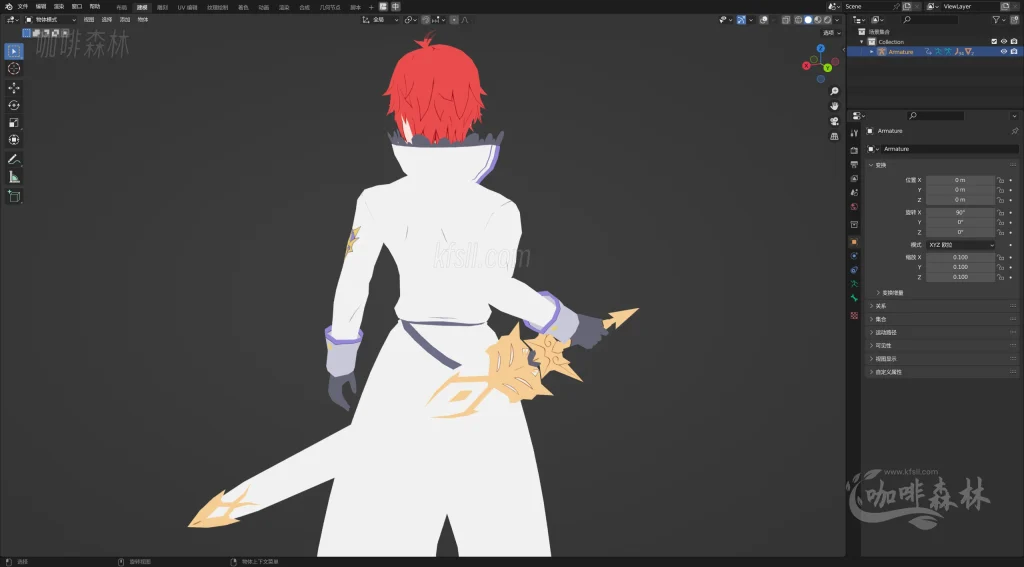Click the Rotation X value field
This screenshot has width=1024, height=567.
(960, 212)
